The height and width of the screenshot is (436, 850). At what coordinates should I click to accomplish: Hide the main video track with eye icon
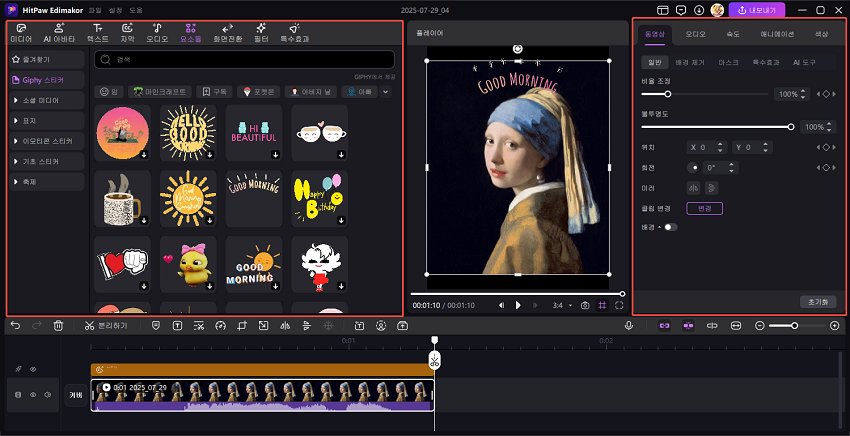[x=33, y=395]
